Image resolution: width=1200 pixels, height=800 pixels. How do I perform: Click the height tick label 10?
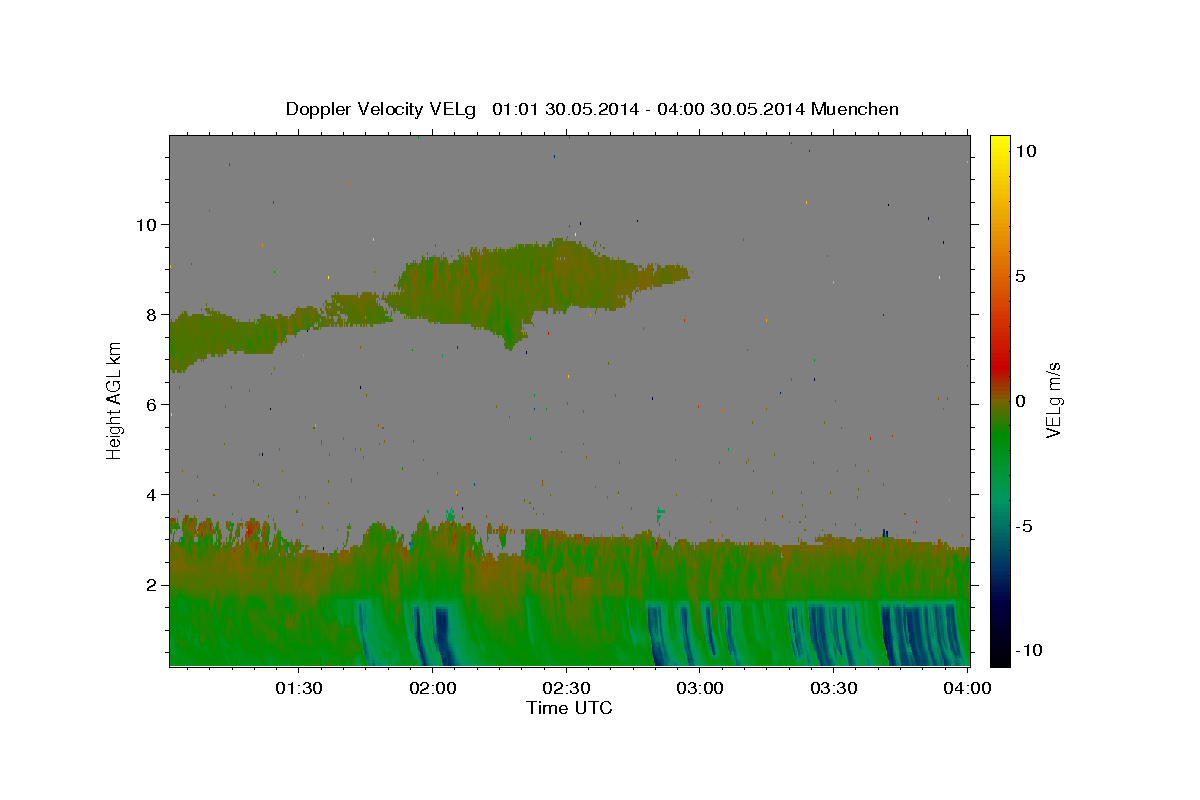point(145,224)
